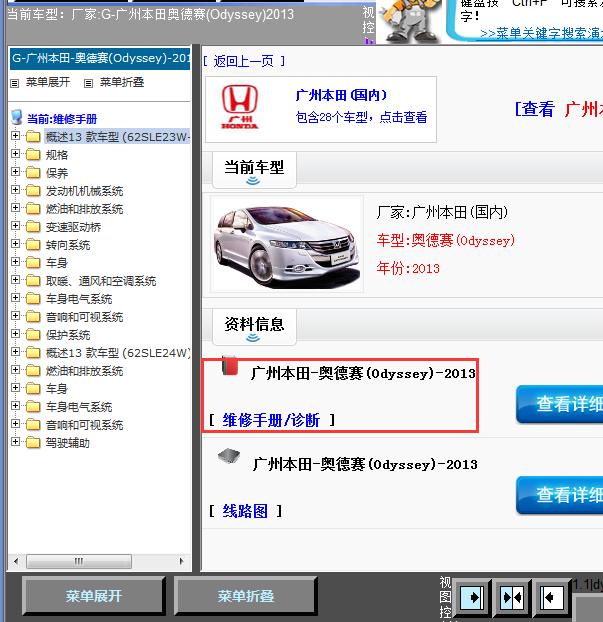603x622 pixels.
Task: Open the 资料信息 tab
Action: pyautogui.click(x=254, y=326)
